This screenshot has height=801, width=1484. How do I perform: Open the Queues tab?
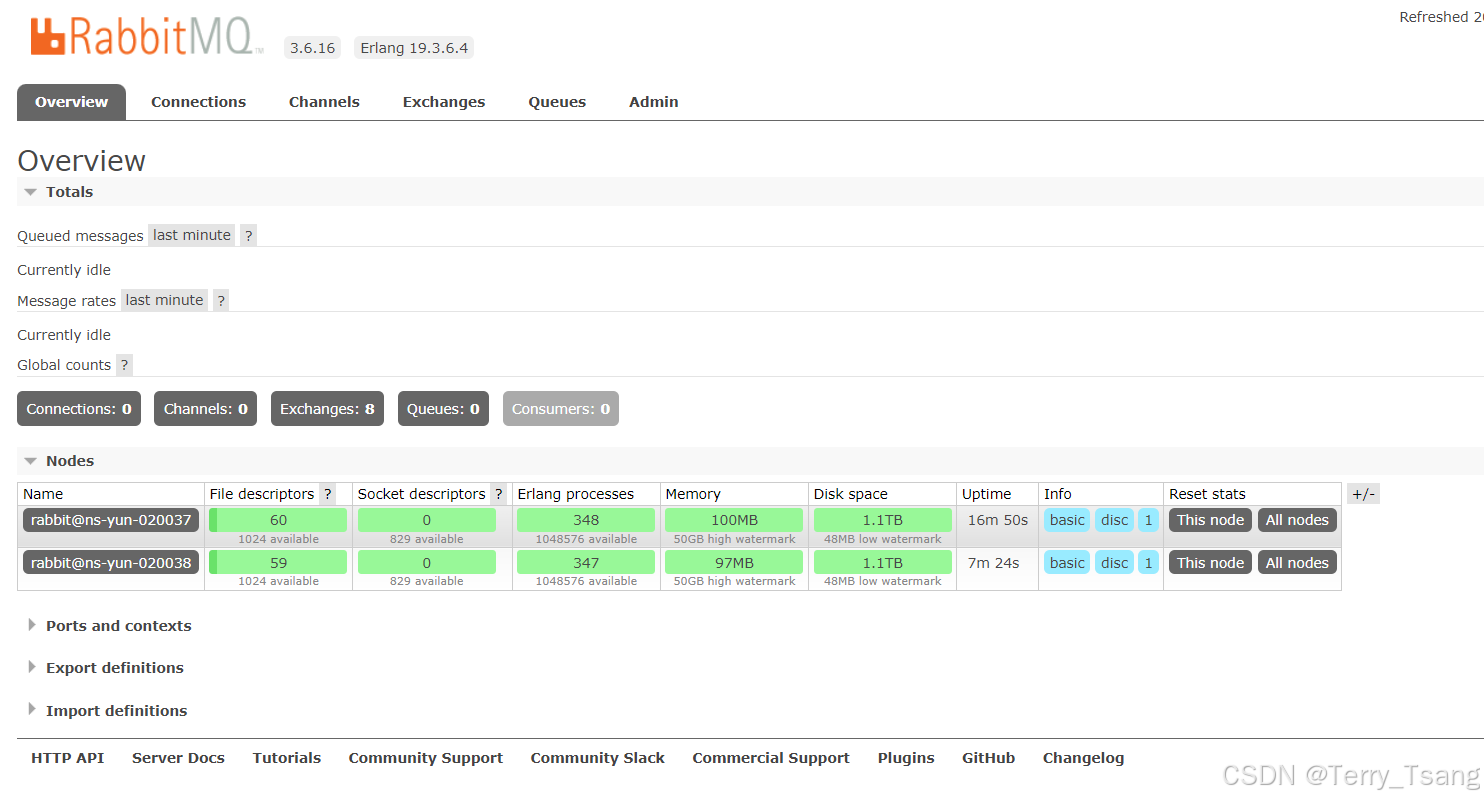click(x=557, y=102)
